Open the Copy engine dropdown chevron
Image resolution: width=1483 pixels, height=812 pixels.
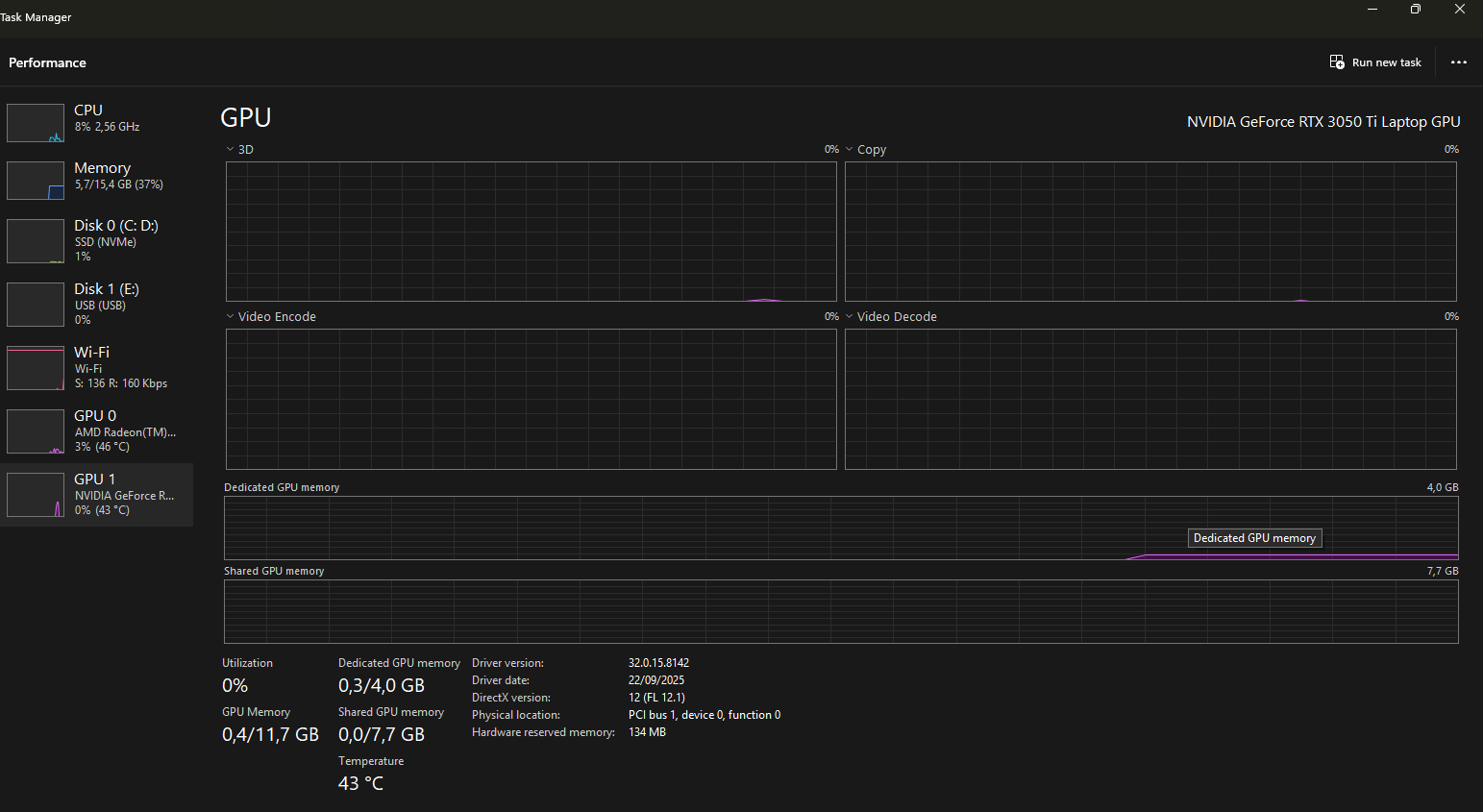pyautogui.click(x=850, y=150)
